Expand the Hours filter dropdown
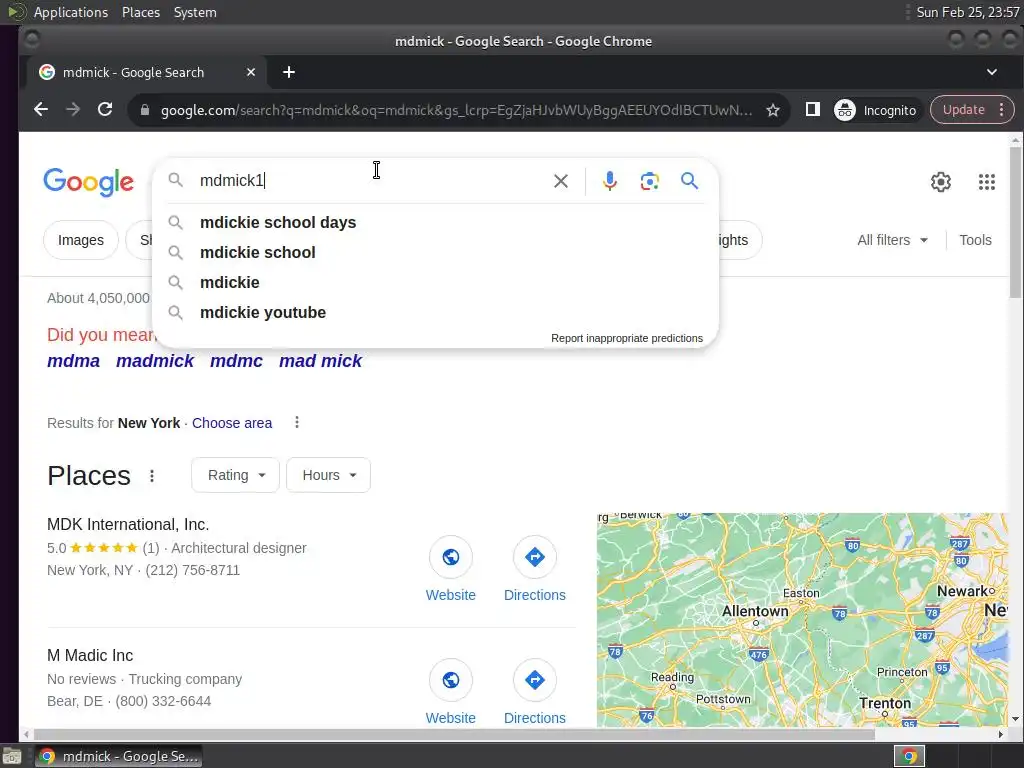1024x768 pixels. click(x=328, y=475)
